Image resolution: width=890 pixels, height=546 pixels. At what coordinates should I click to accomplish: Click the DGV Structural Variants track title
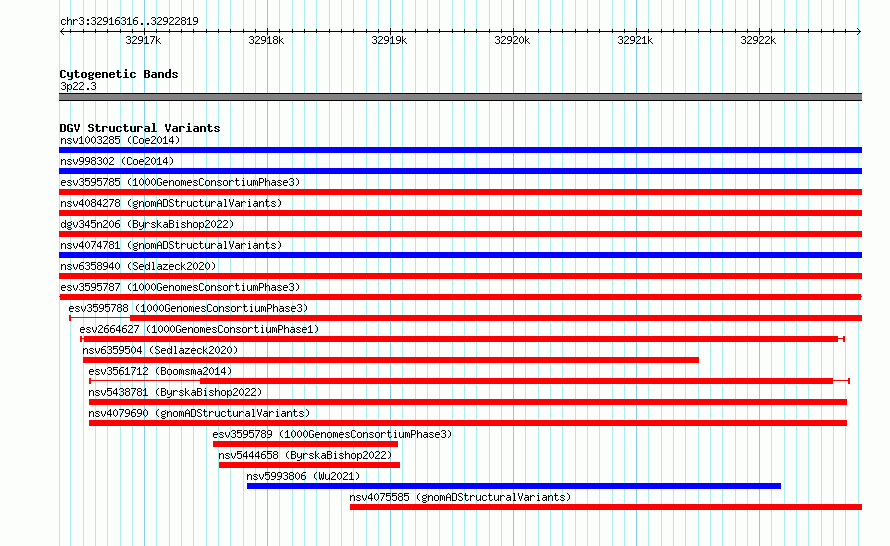point(140,128)
